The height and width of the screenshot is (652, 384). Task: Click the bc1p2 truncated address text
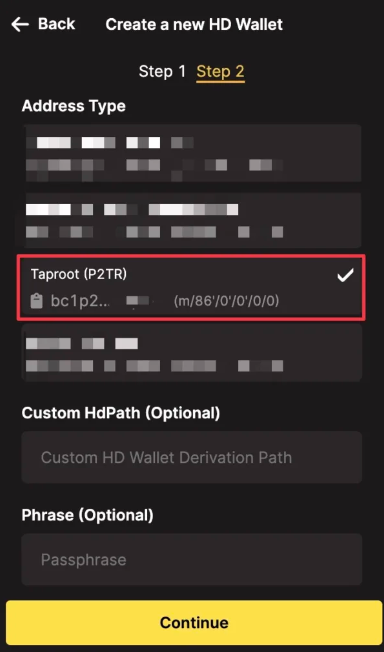point(80,301)
